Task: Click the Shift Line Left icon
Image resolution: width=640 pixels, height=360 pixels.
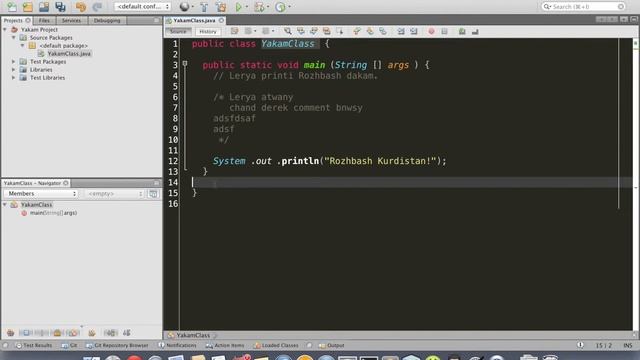Action: (401, 31)
